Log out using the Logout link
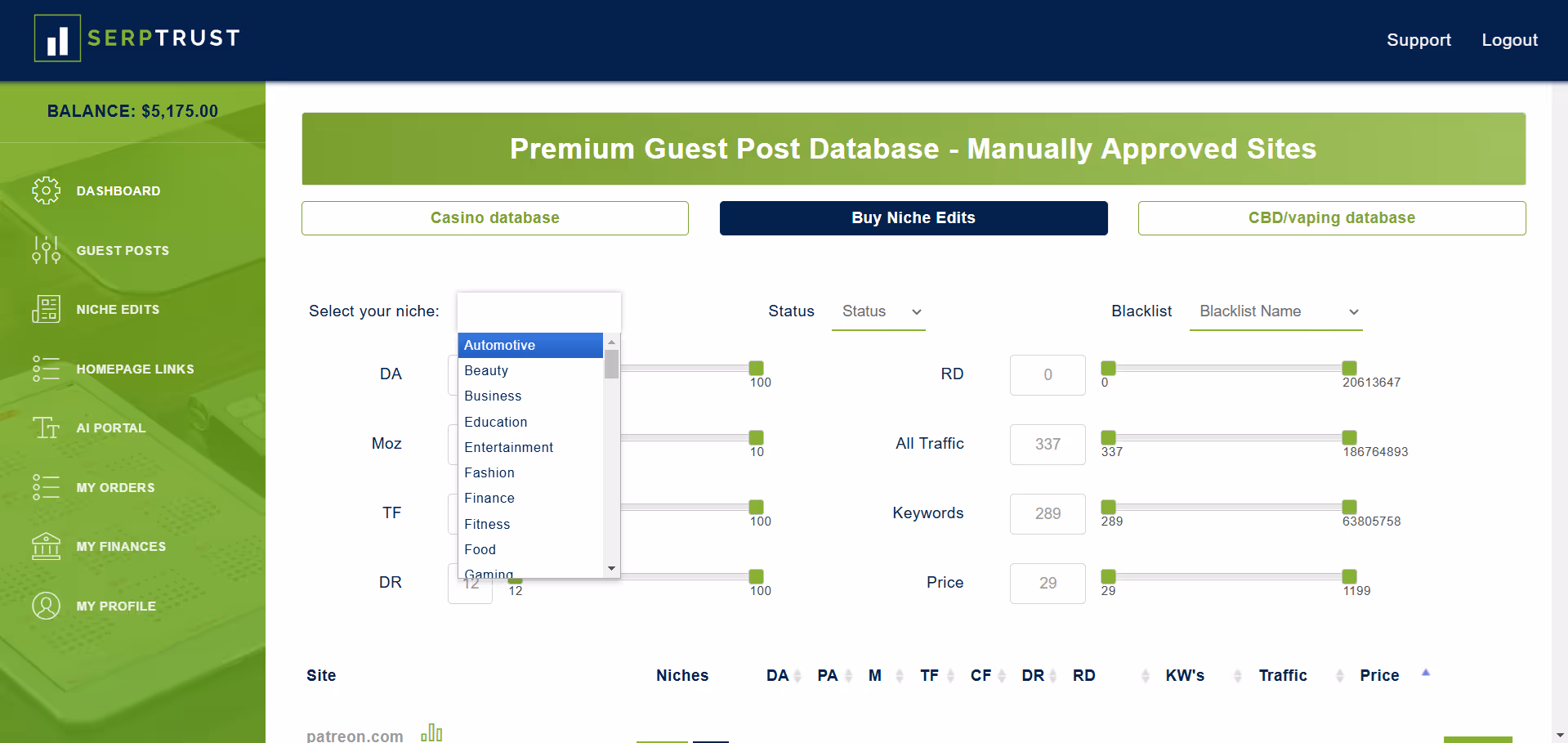1568x743 pixels. point(1509,40)
